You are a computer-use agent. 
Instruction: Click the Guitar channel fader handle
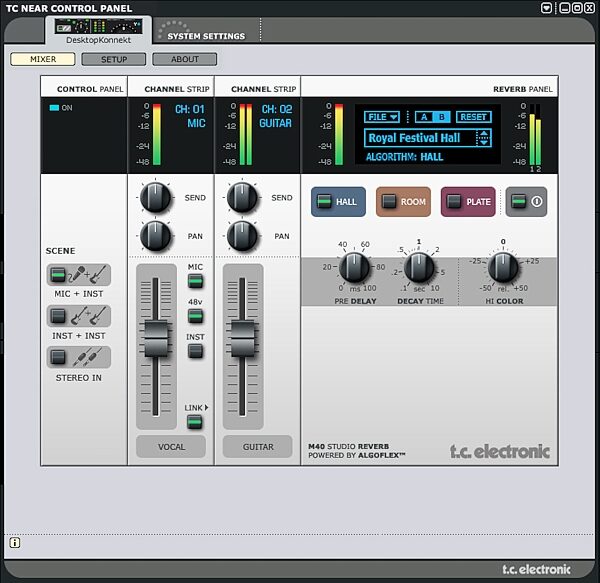(243, 339)
